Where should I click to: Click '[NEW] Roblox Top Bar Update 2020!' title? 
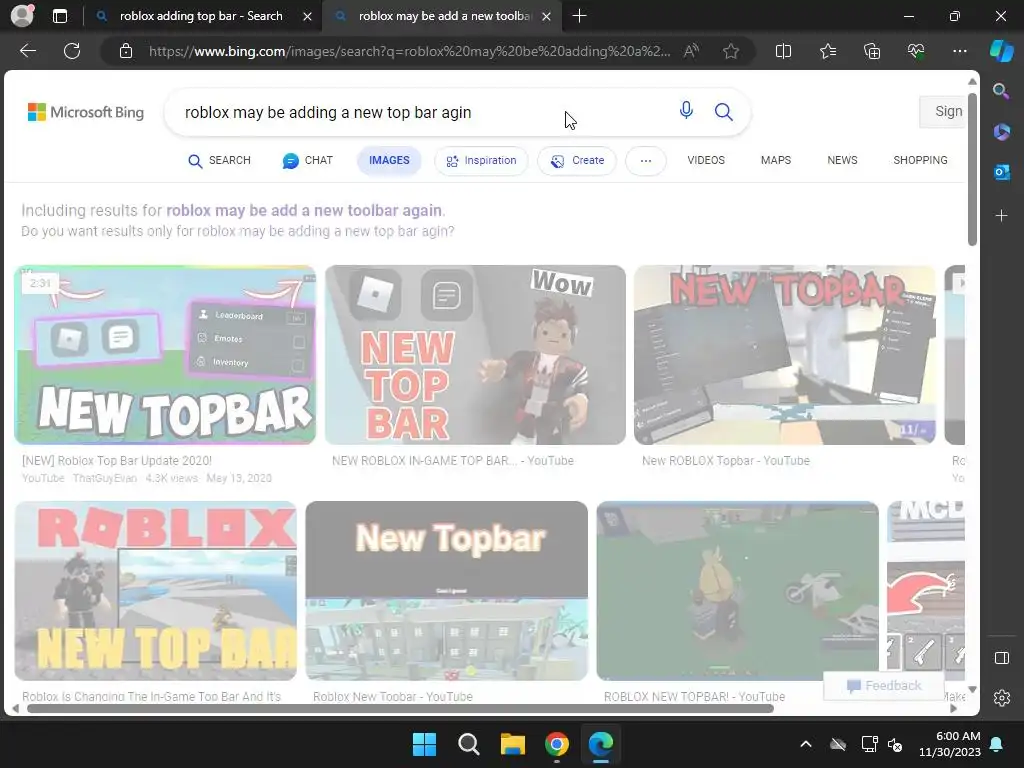(x=117, y=460)
